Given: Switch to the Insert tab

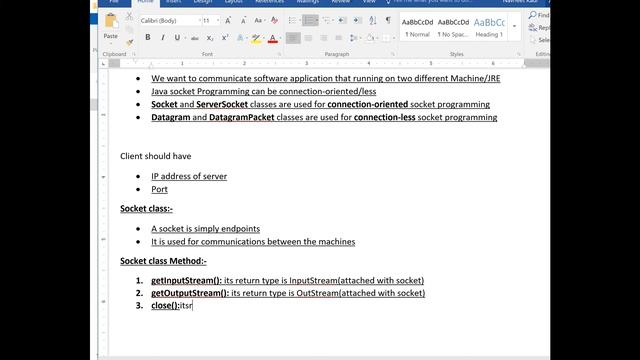Looking at the screenshot, I should (x=173, y=2).
